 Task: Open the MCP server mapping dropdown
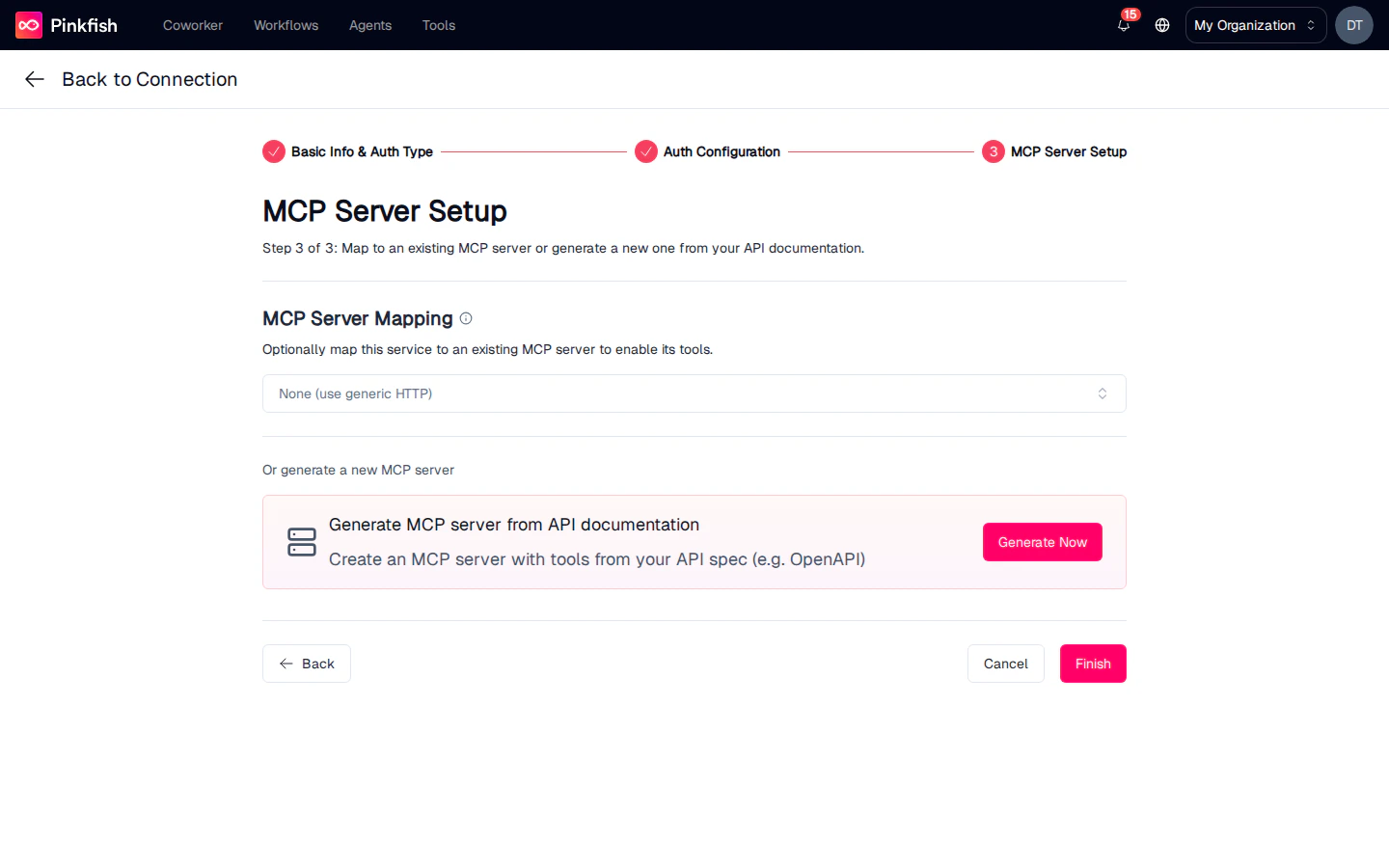tap(694, 393)
